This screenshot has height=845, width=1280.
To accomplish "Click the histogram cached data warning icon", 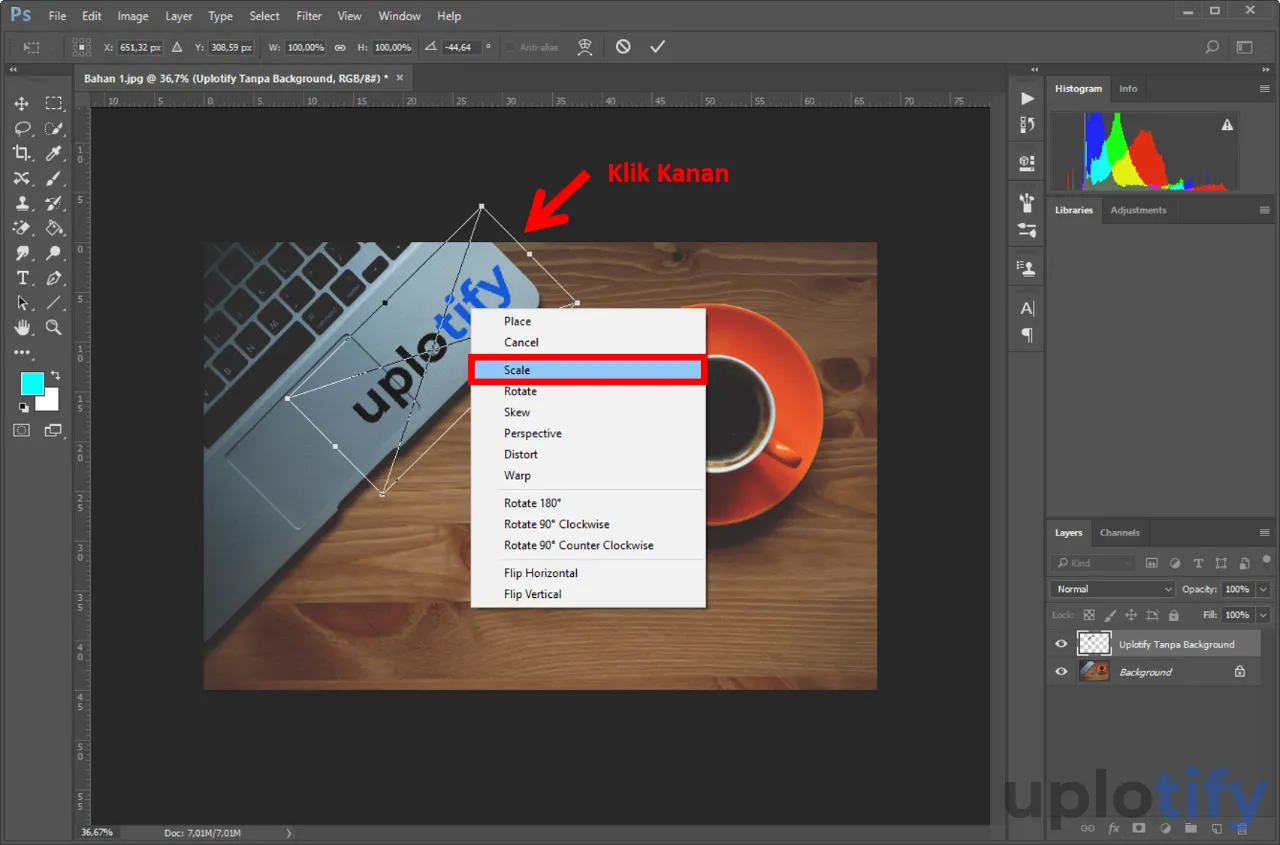I will pos(1227,126).
